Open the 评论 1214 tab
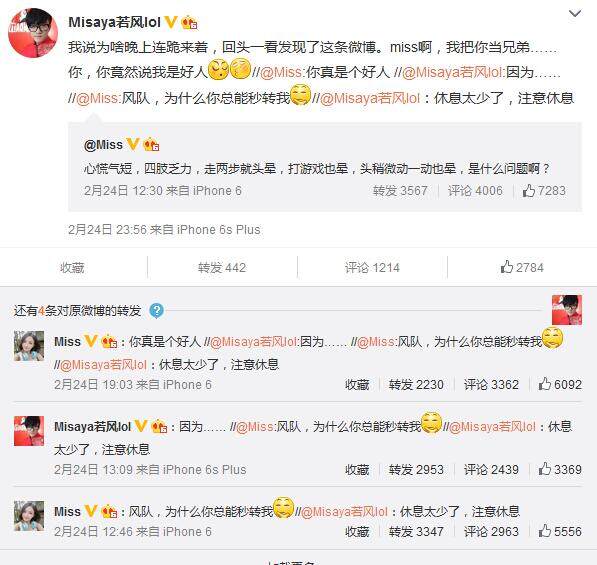The height and width of the screenshot is (565, 597). click(372, 268)
